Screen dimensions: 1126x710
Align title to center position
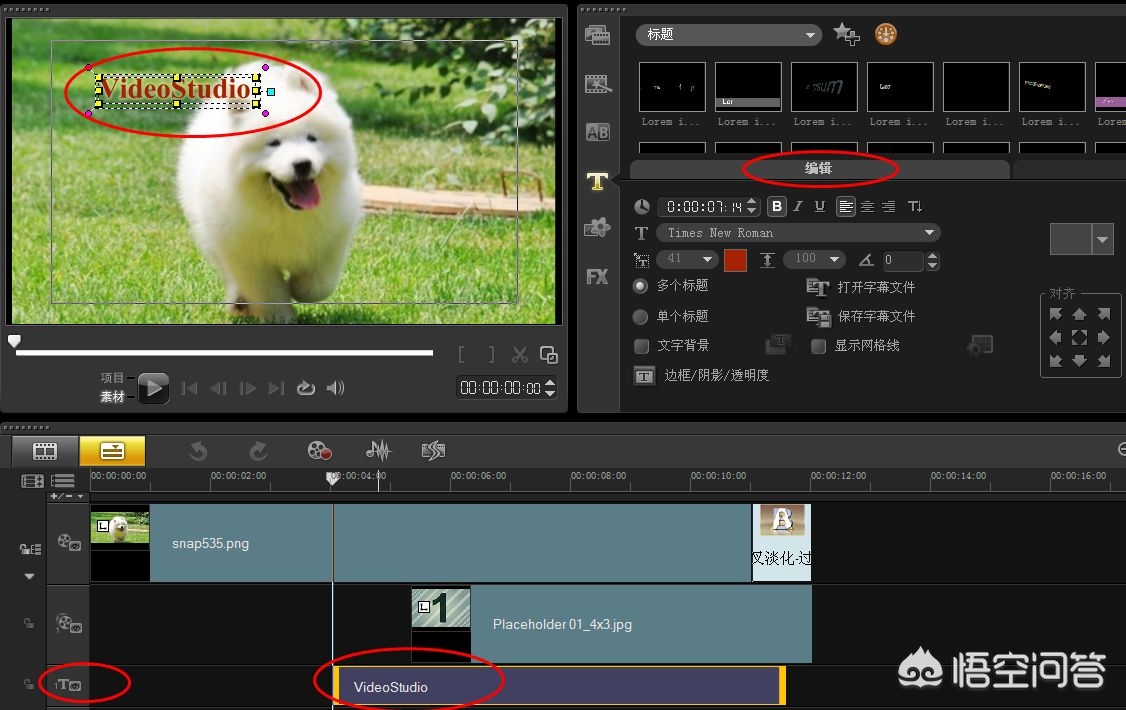click(1079, 337)
